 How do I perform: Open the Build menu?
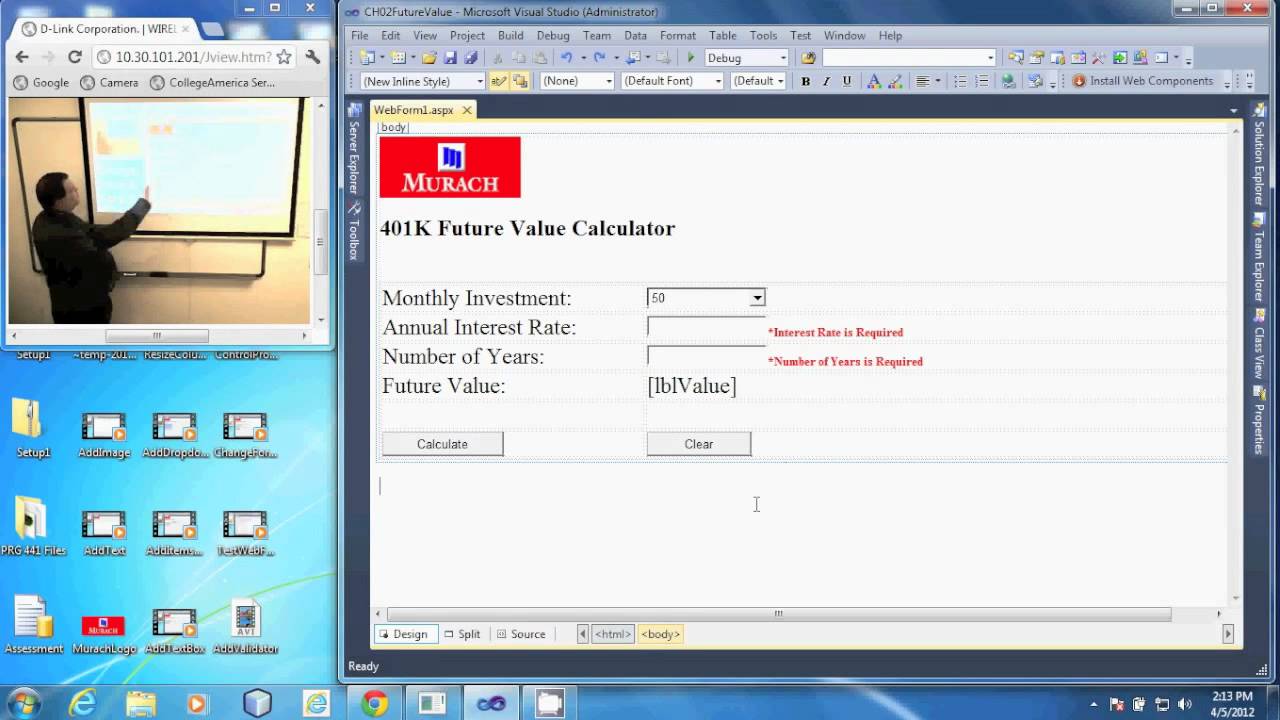click(x=510, y=35)
